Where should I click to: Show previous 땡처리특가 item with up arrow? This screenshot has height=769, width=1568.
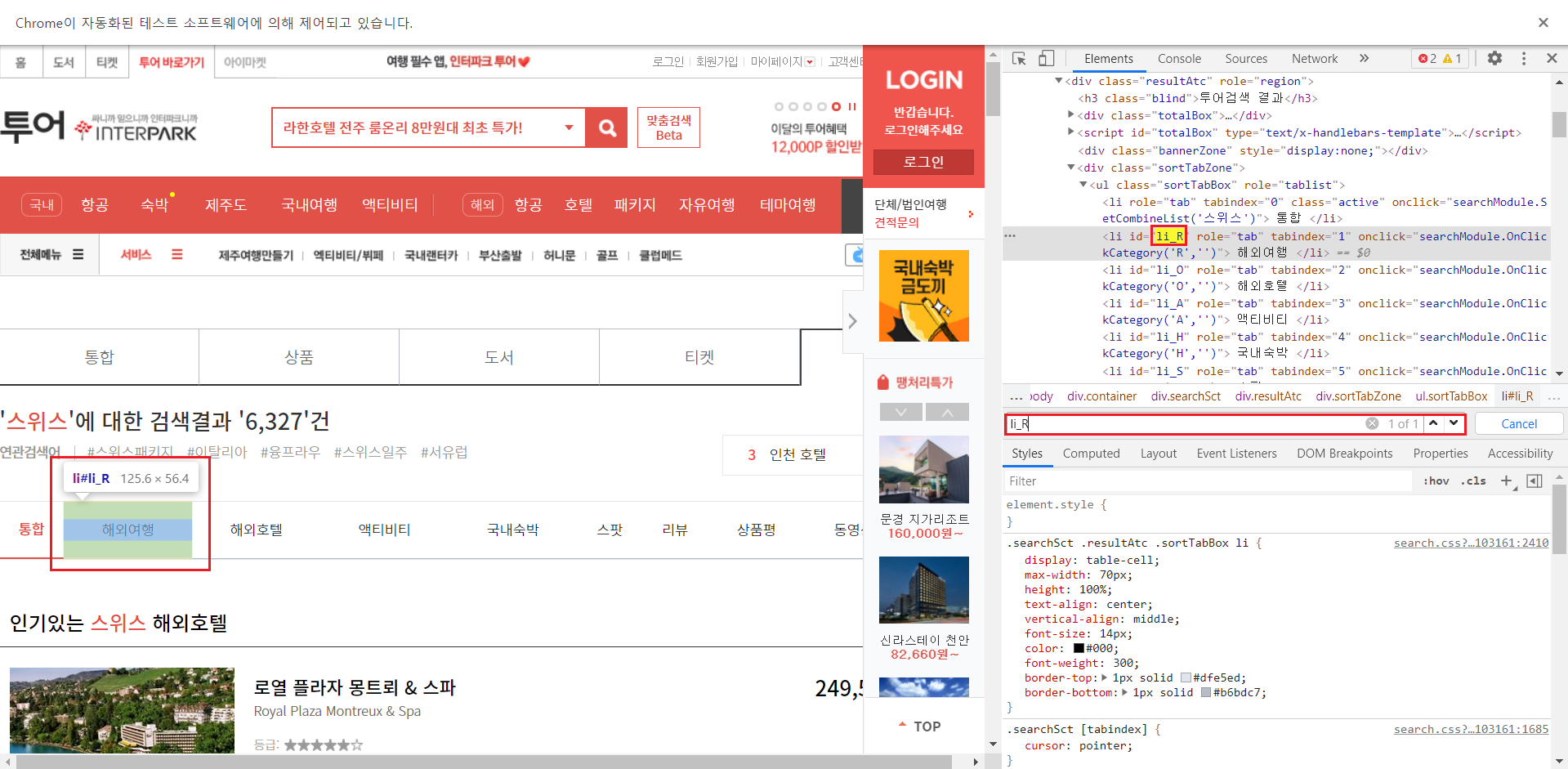[x=948, y=412]
